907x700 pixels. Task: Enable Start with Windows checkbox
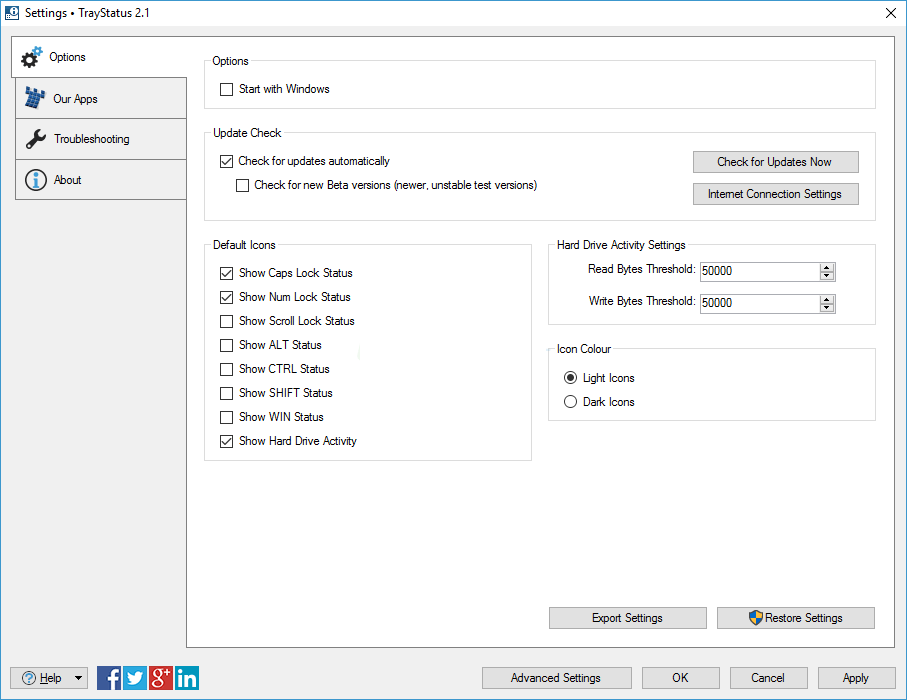pyautogui.click(x=226, y=90)
